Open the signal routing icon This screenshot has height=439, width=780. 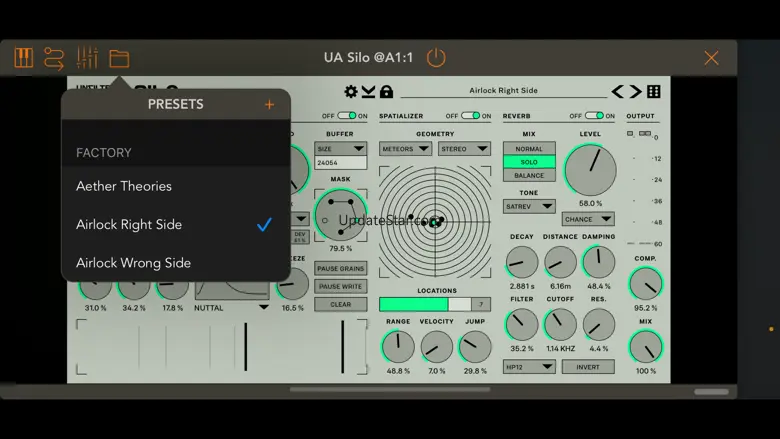tap(54, 58)
